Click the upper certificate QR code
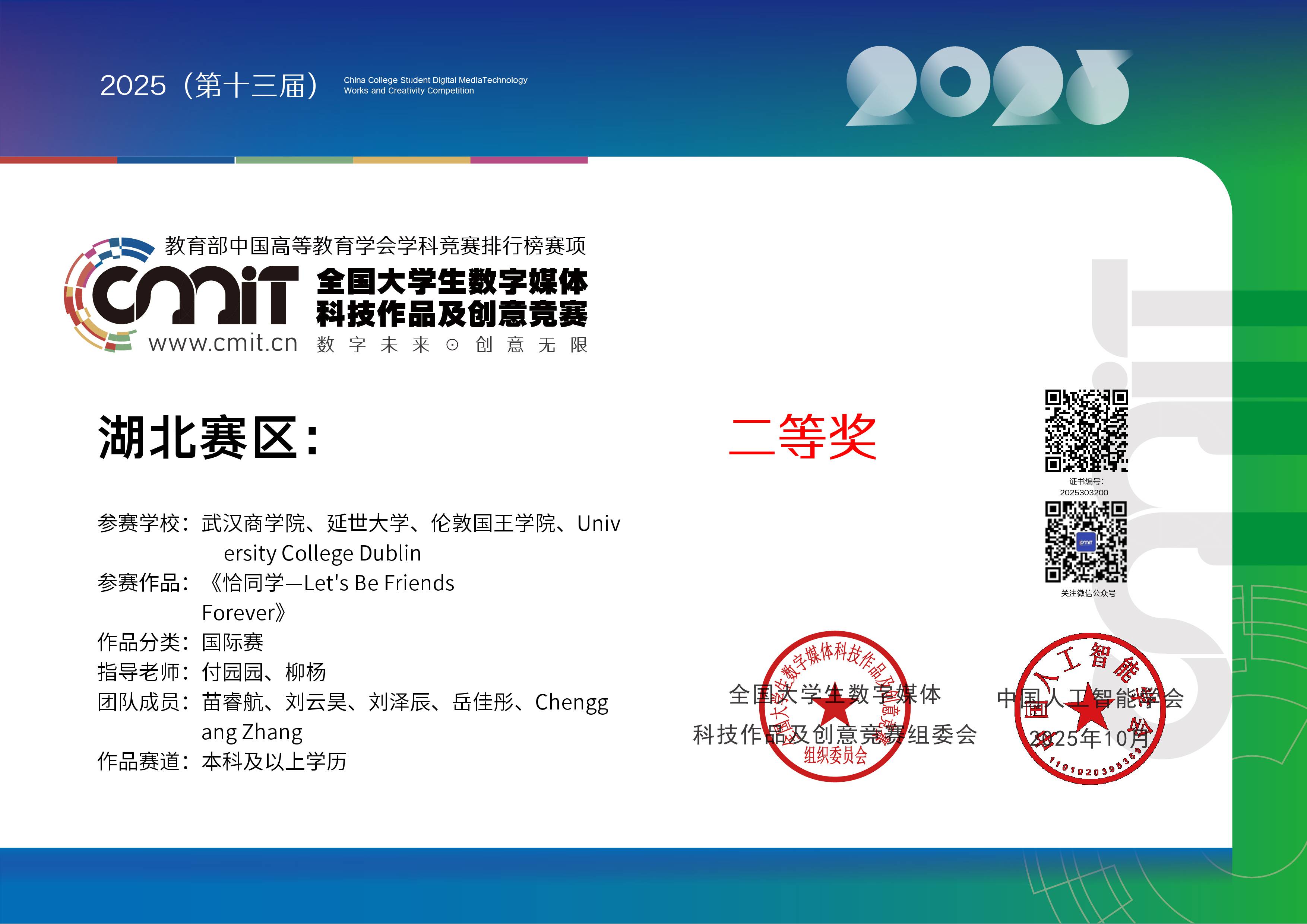1307x924 pixels. [1086, 431]
